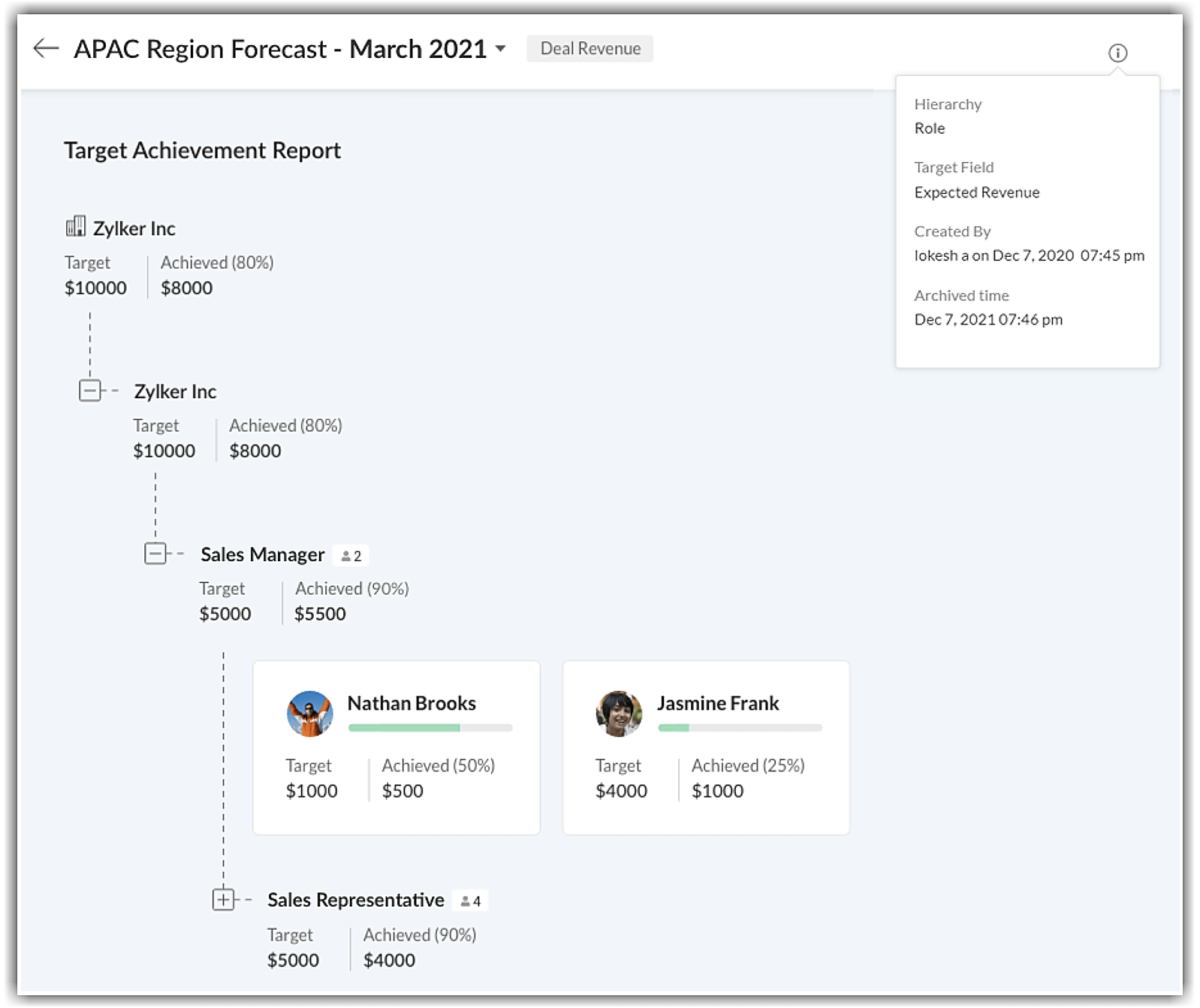
Task: Collapse the Sales Manager node
Action: coord(155,554)
